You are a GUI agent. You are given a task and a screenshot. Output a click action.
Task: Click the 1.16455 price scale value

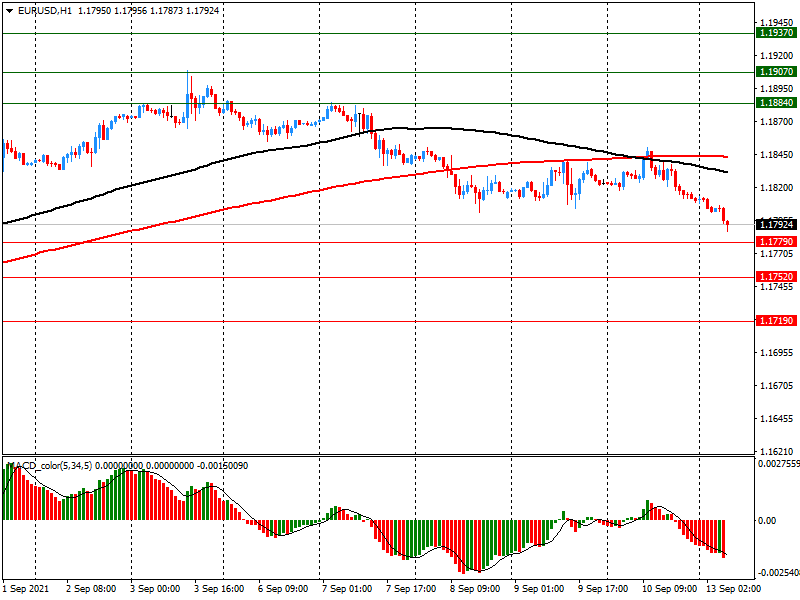tap(777, 419)
